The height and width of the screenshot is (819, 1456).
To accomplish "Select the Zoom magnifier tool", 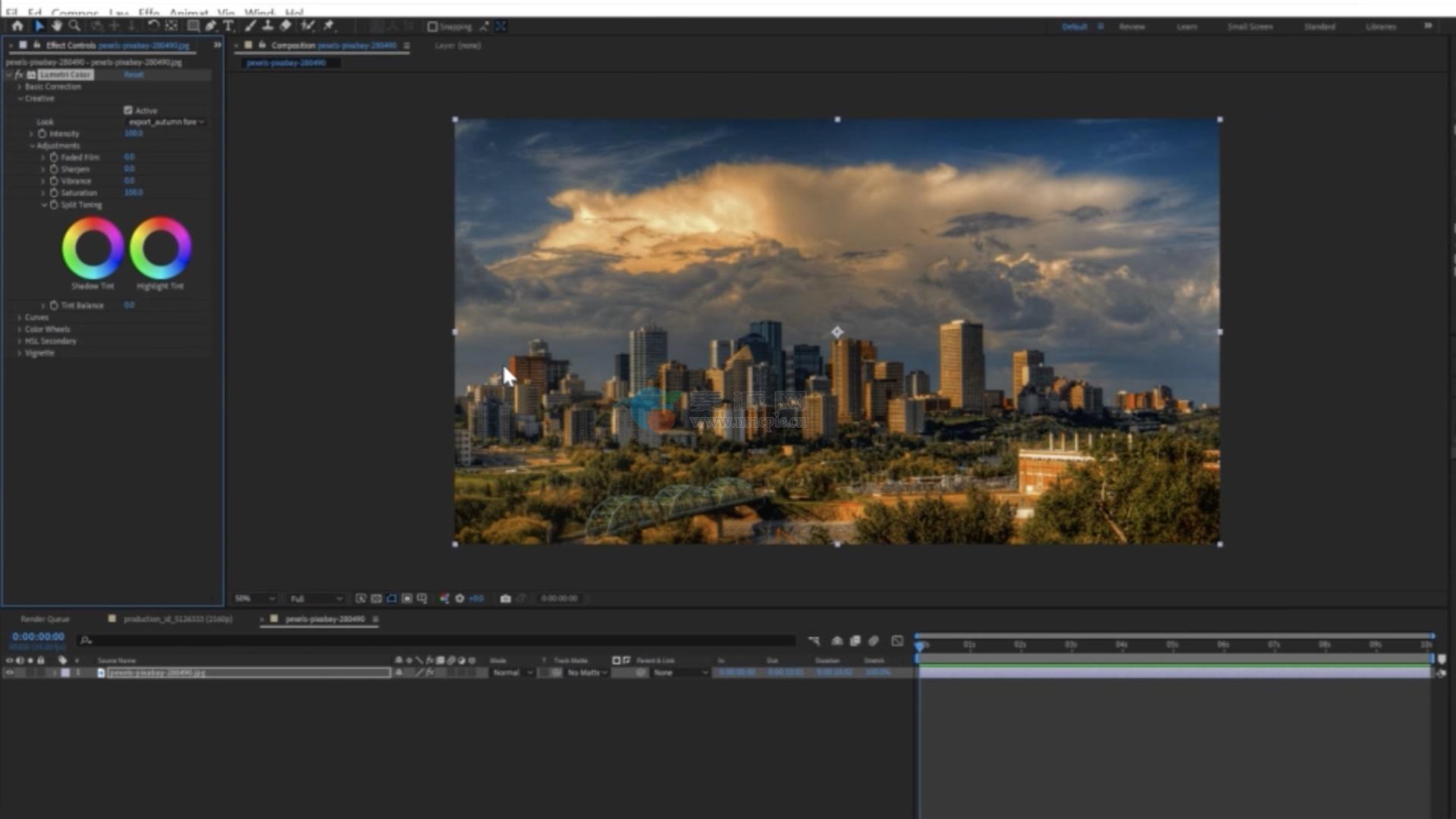I will 74,26.
